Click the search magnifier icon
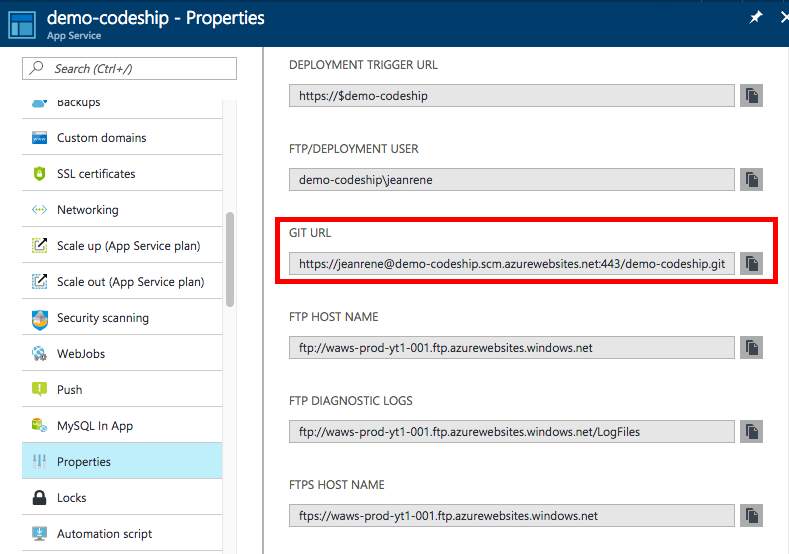 coord(36,67)
